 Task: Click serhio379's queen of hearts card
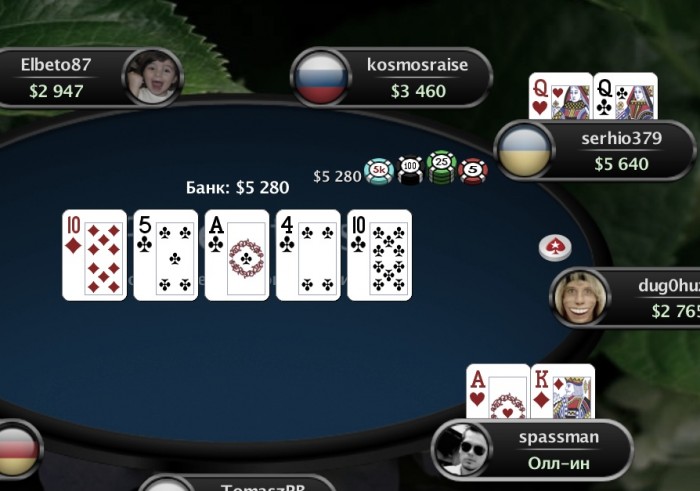(x=561, y=96)
